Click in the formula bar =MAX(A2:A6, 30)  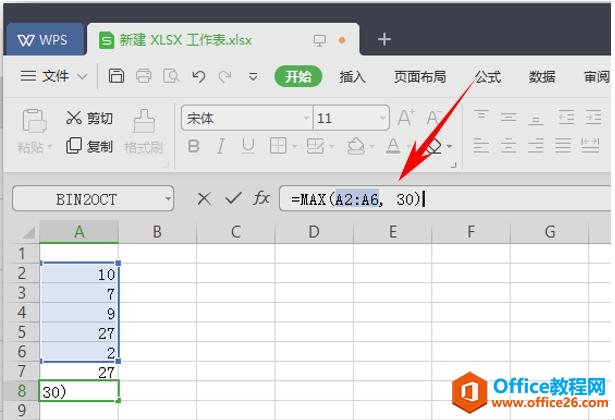point(445,199)
